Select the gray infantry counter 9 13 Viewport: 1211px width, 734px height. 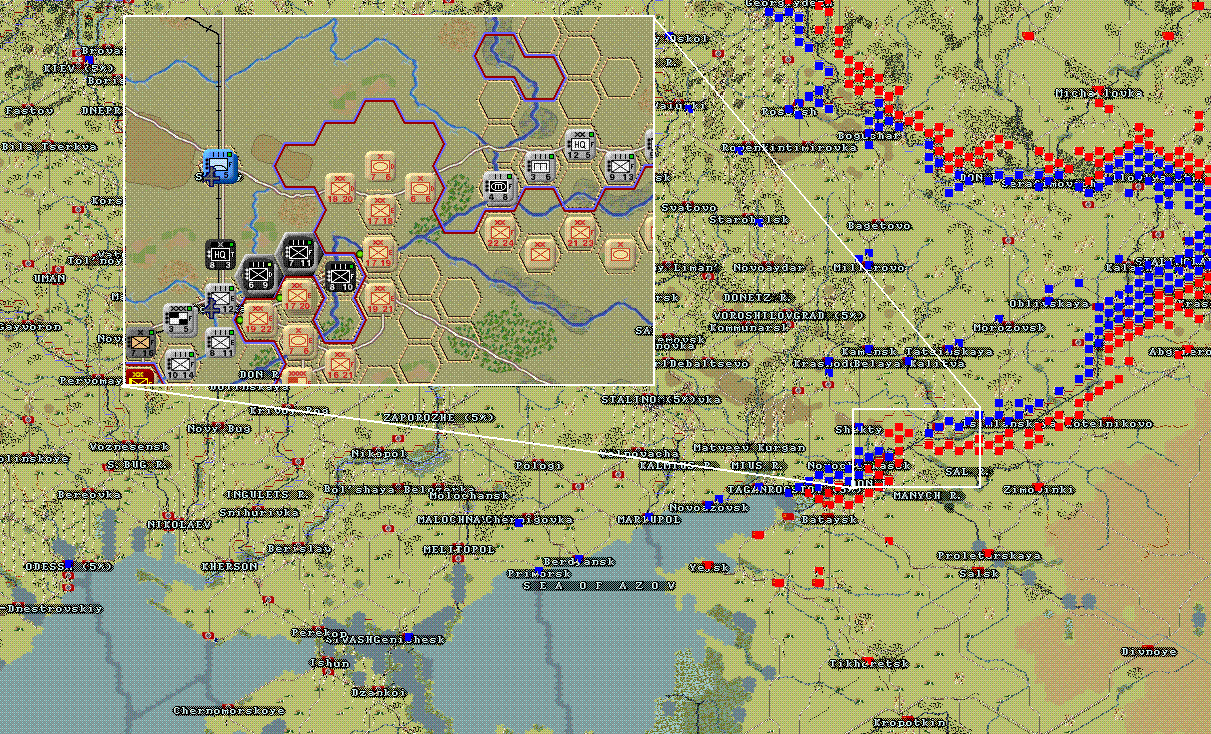[620, 166]
